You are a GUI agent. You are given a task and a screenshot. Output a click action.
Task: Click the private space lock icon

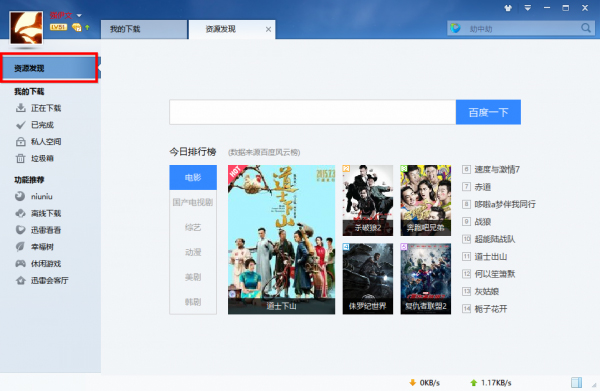tap(21, 142)
